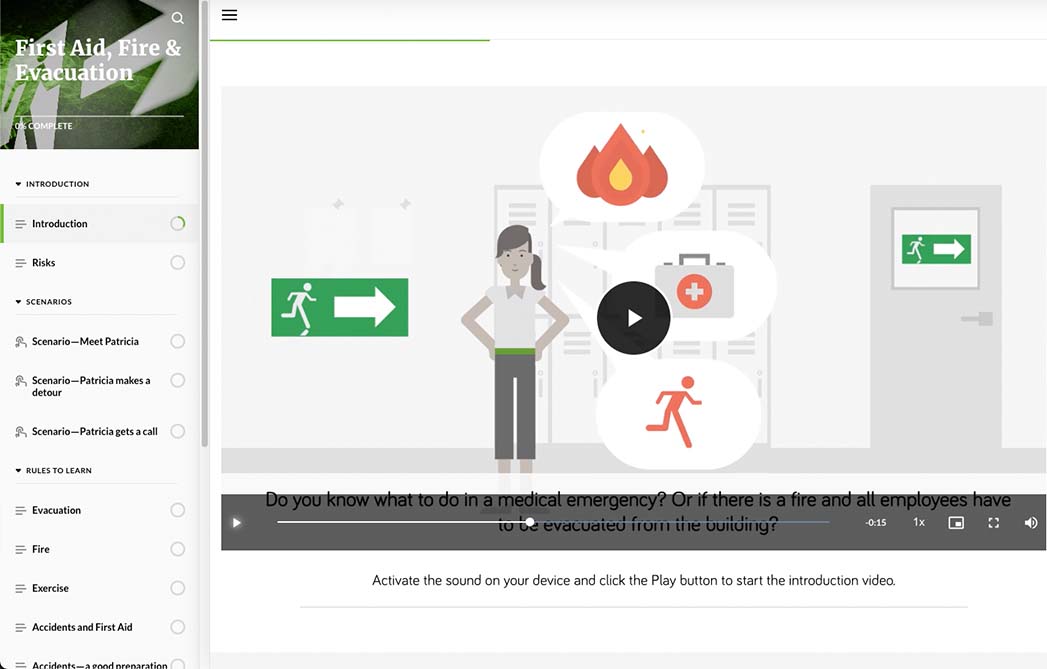Click the lesson icon next to Fire
The height and width of the screenshot is (669, 1047).
20,549
